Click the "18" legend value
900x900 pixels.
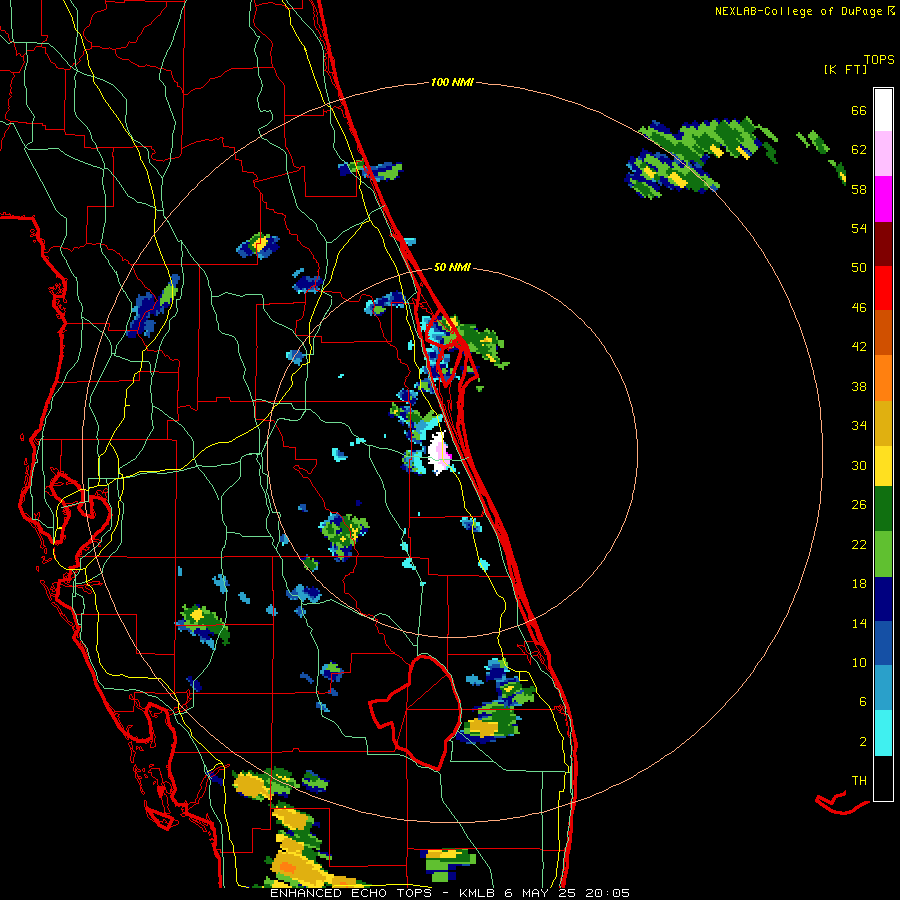[x=859, y=584]
